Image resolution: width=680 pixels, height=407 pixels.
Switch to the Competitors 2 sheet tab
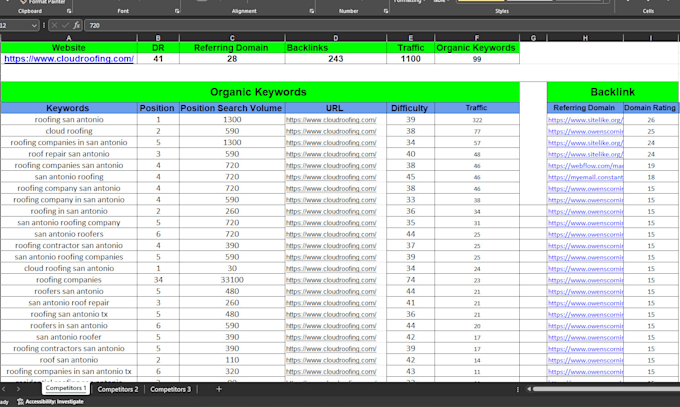pos(118,389)
